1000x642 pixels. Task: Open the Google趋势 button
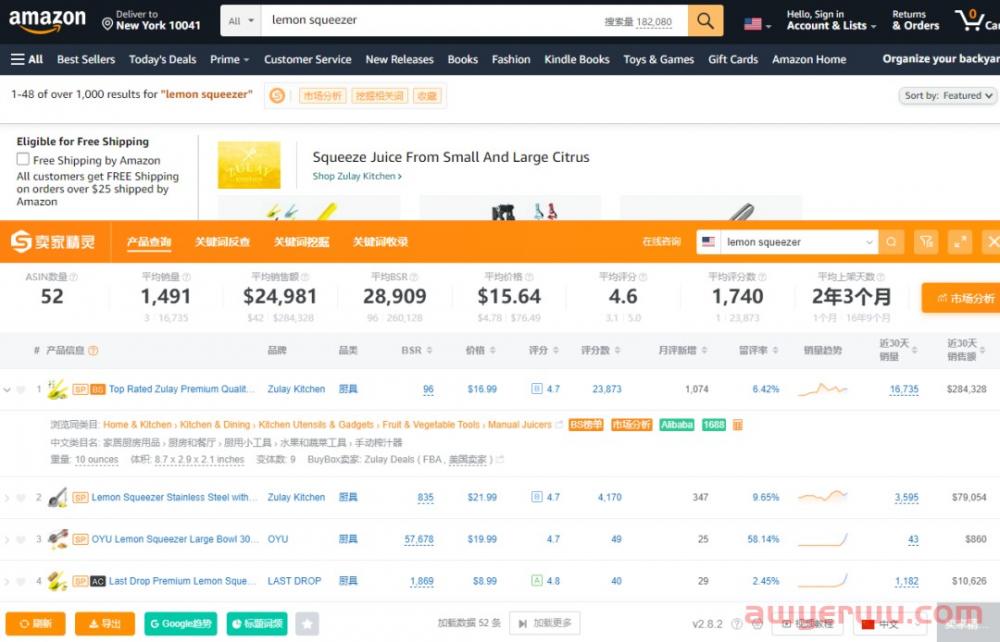pyautogui.click(x=180, y=624)
